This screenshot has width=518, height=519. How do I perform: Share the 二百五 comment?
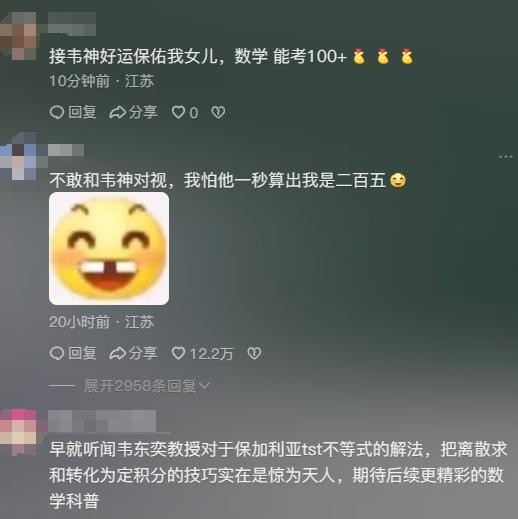pyautogui.click(x=133, y=353)
